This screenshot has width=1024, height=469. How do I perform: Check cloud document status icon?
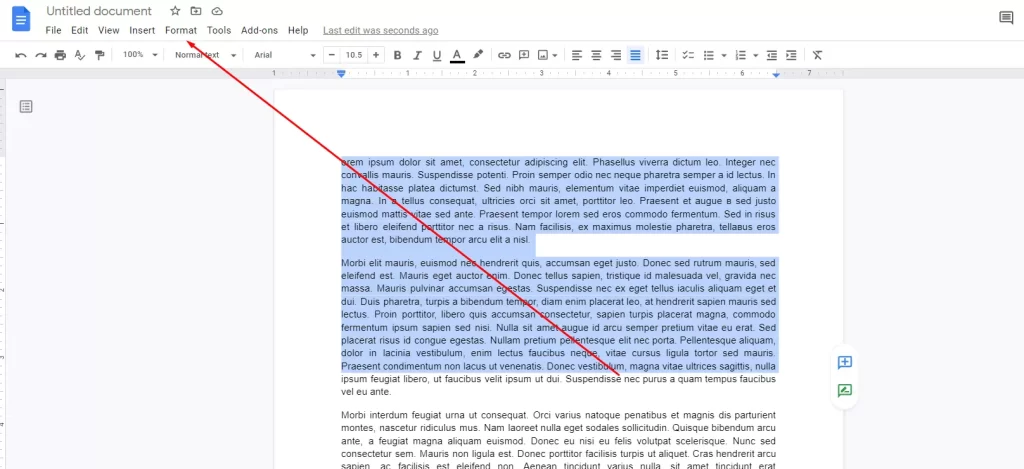point(217,11)
